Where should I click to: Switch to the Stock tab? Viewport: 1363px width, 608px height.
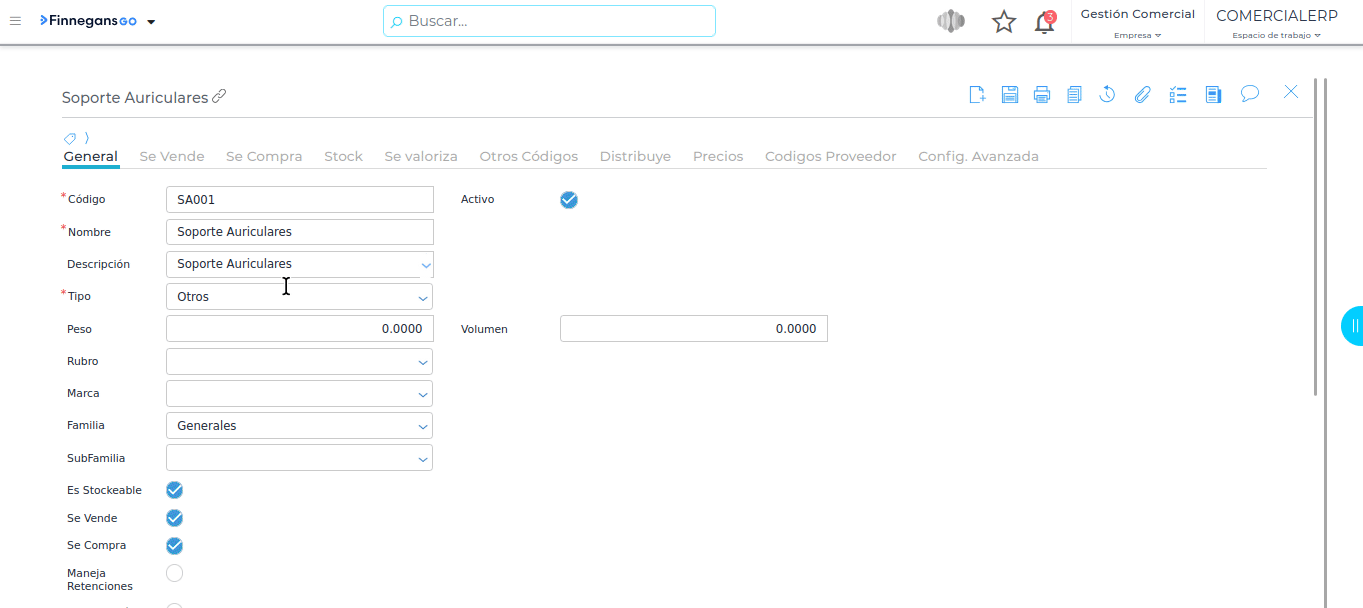(343, 157)
